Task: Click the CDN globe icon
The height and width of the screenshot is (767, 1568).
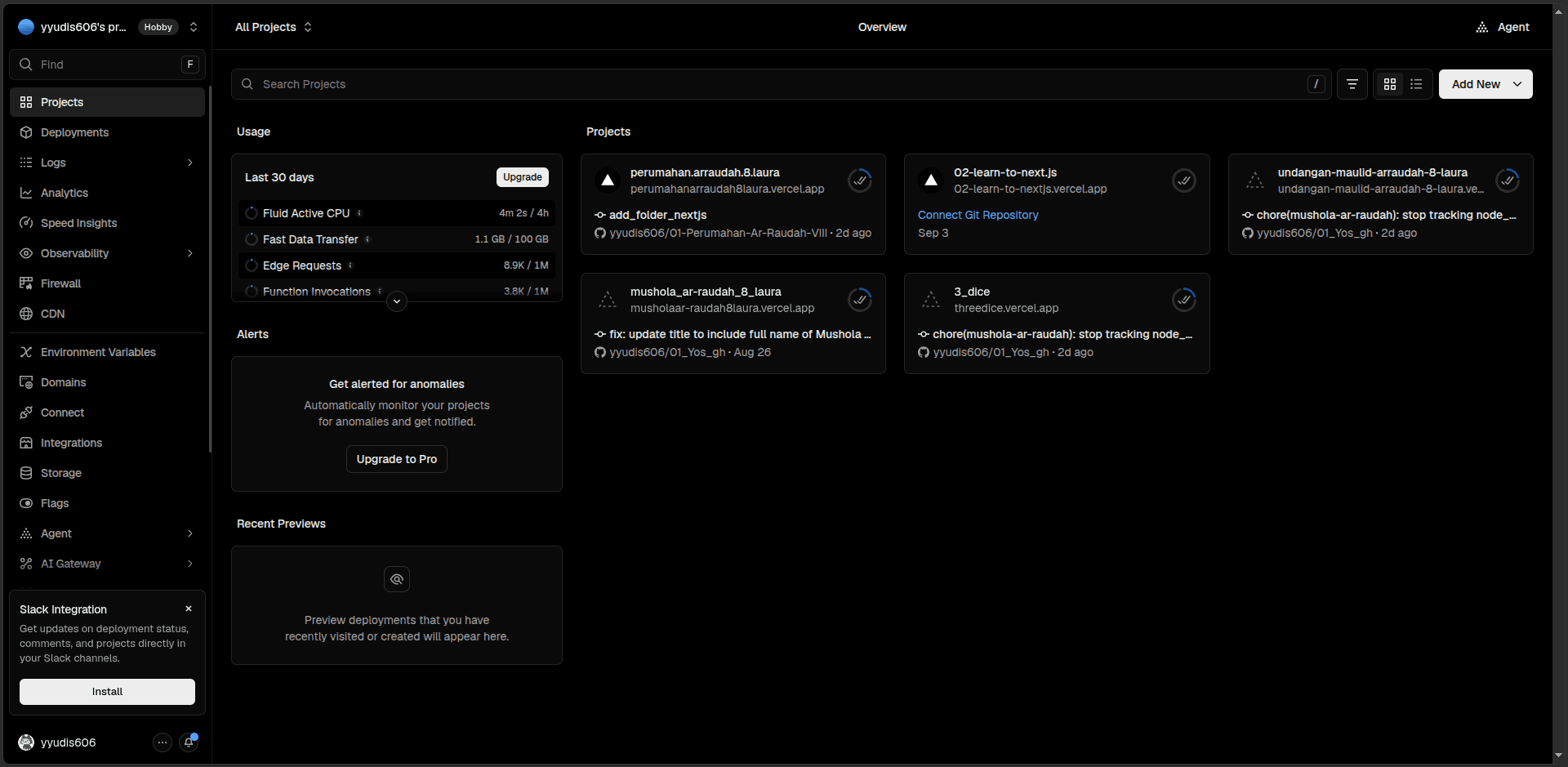Action: (x=26, y=314)
